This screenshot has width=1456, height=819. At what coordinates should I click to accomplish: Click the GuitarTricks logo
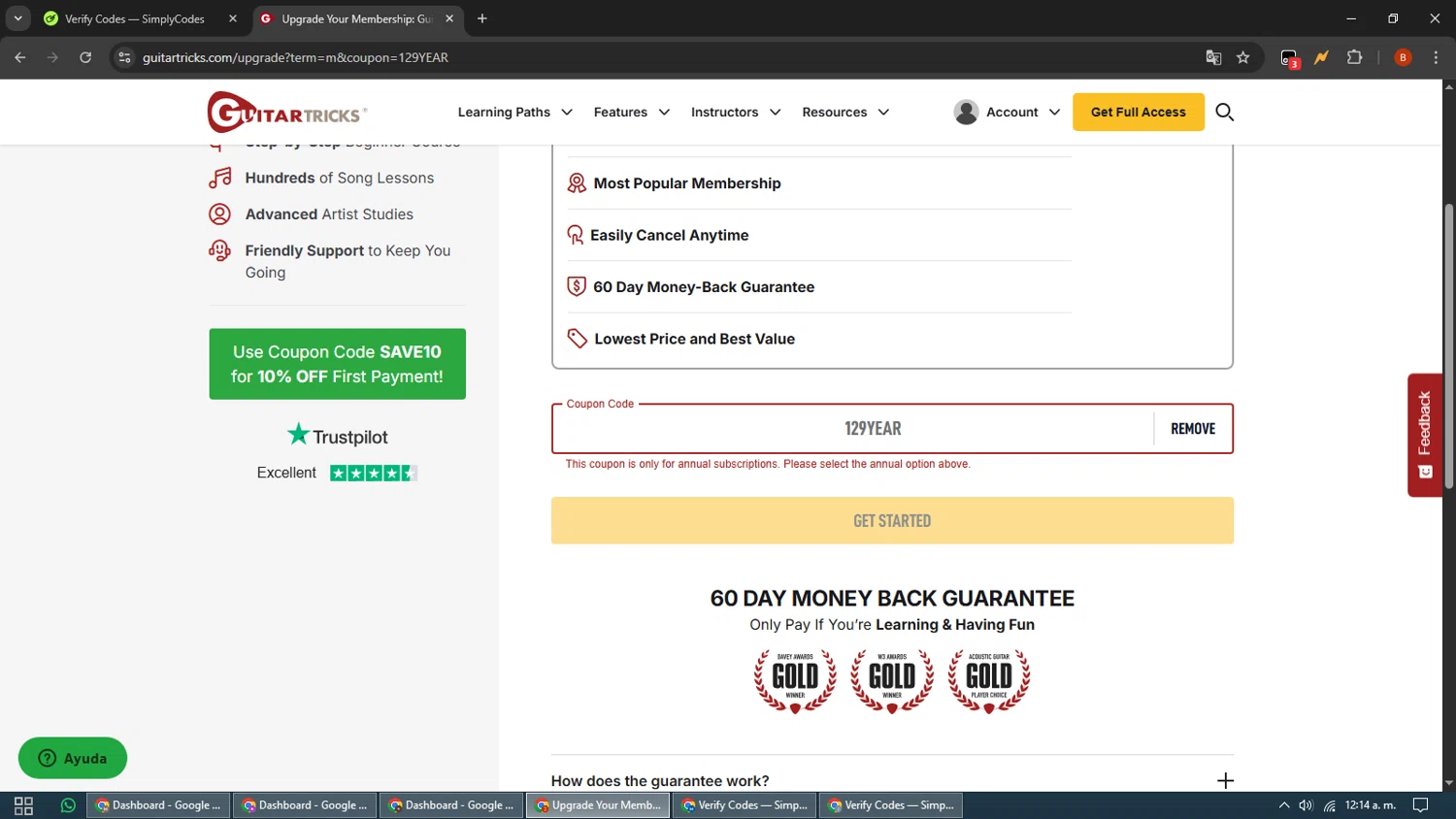286,113
